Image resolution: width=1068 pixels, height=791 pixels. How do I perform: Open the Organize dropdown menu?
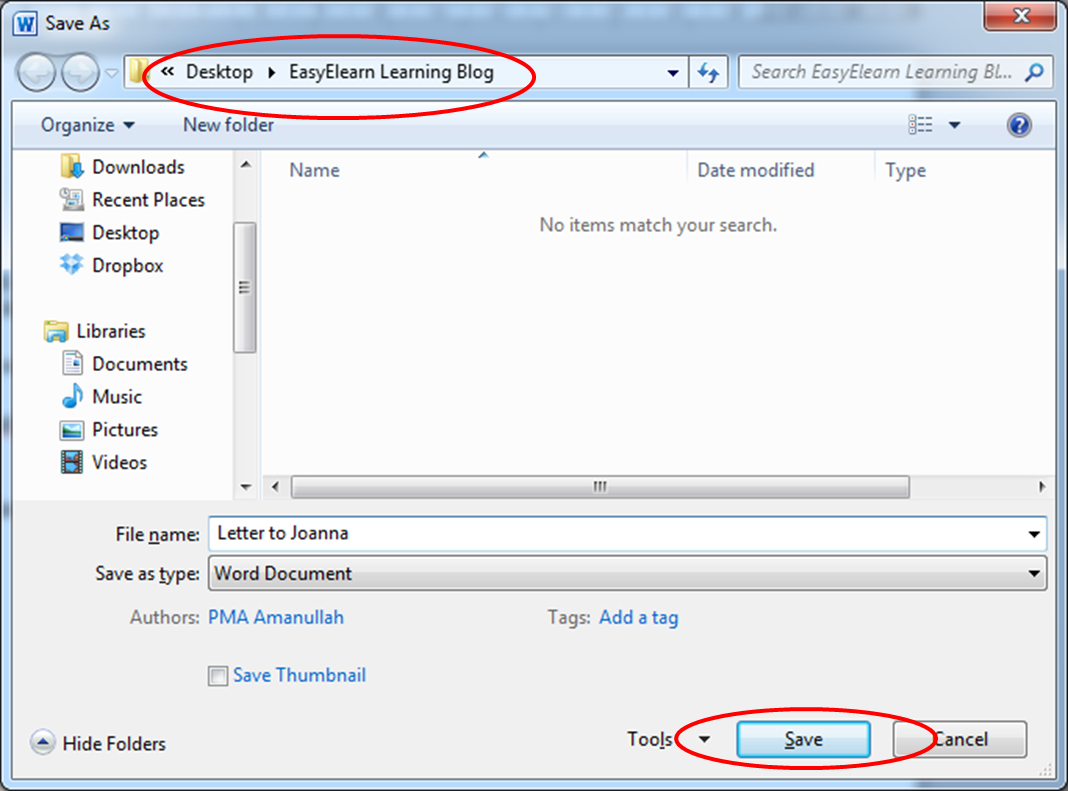(x=84, y=124)
